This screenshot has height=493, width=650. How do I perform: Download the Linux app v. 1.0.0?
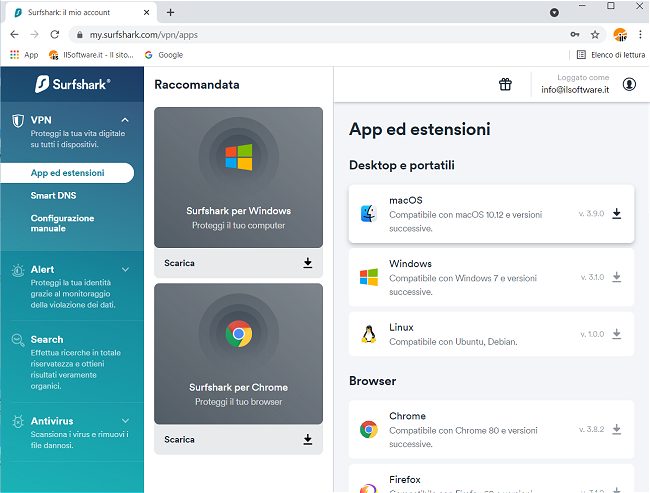pos(617,334)
